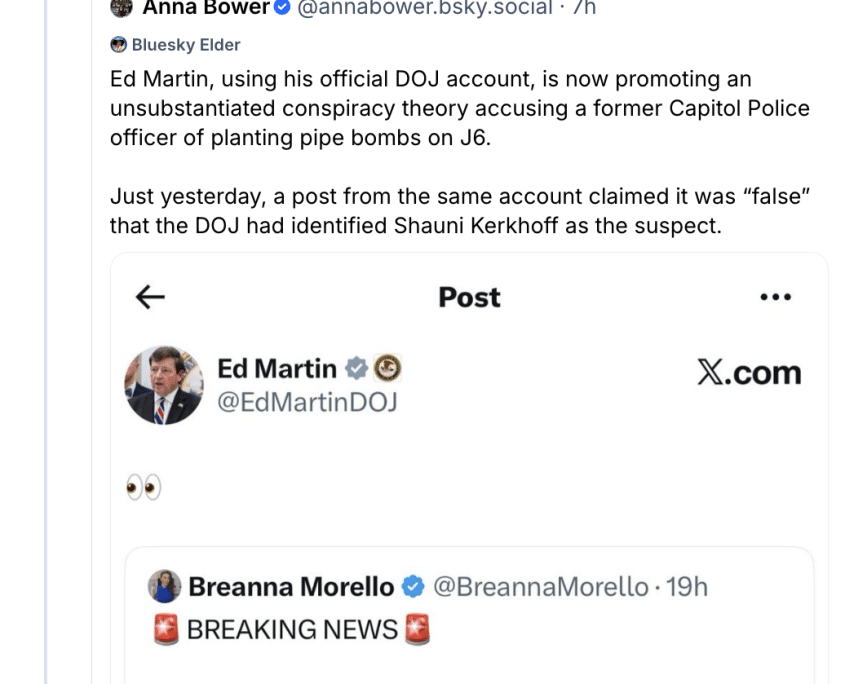
Task: Click the right siren emoji after BREAKING NEWS
Action: pyautogui.click(x=418, y=629)
